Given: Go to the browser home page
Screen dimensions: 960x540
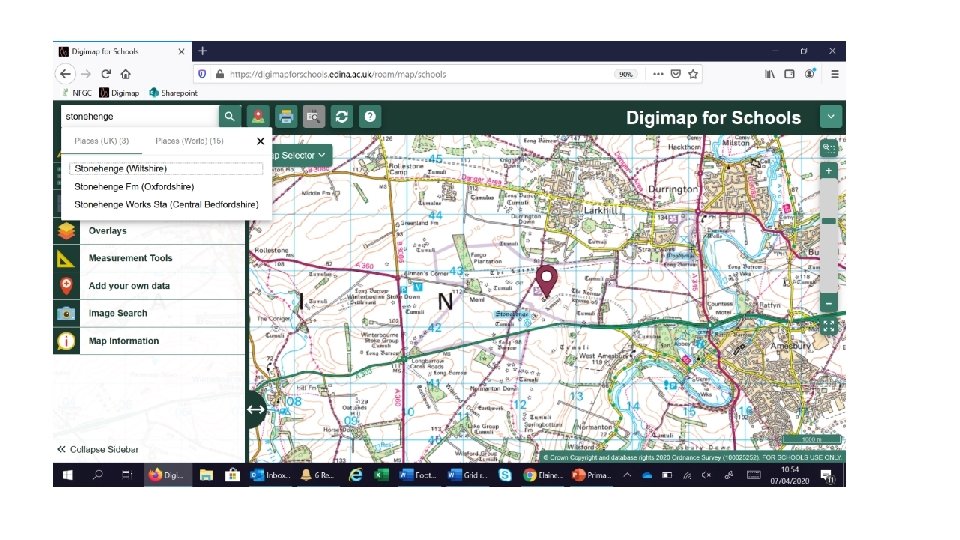Looking at the screenshot, I should [x=126, y=74].
